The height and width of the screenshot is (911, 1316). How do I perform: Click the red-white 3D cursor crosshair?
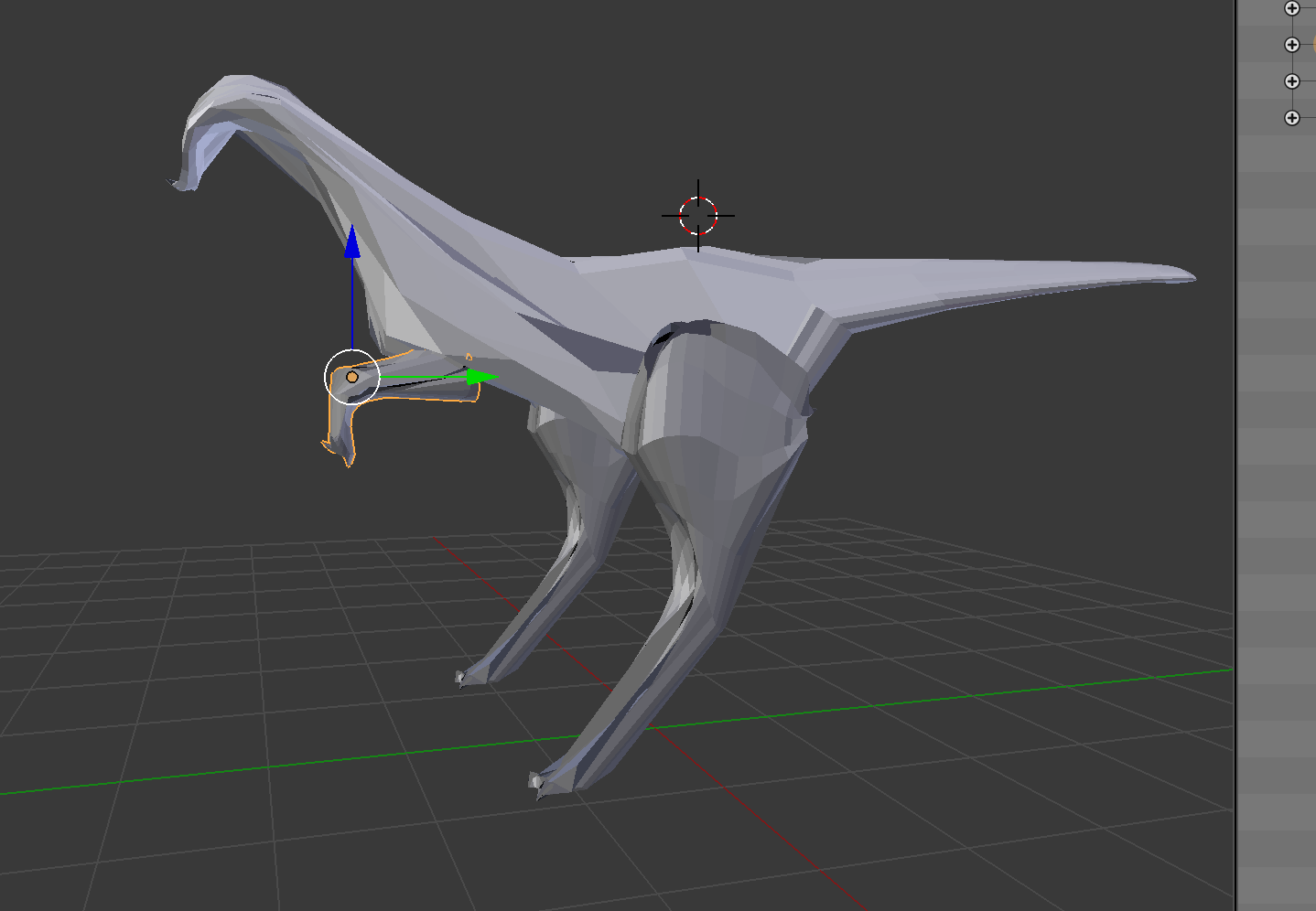pyautogui.click(x=698, y=216)
